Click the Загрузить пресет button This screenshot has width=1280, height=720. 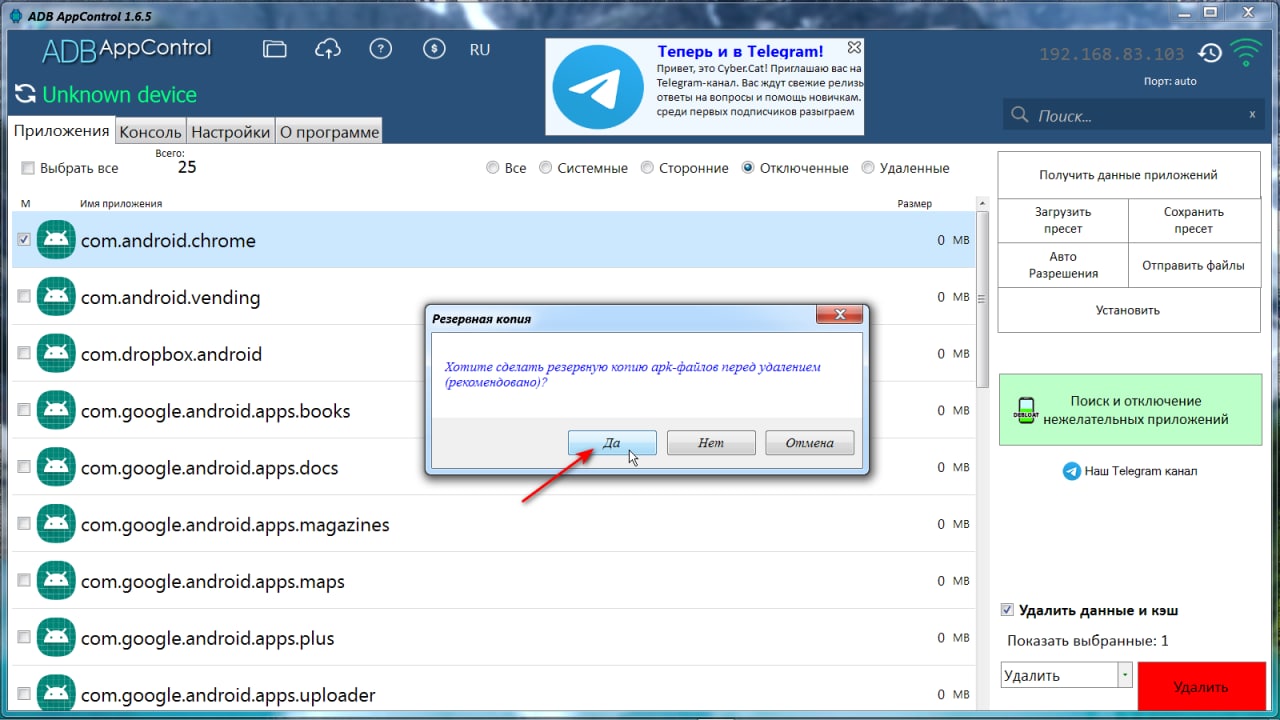click(x=1063, y=220)
